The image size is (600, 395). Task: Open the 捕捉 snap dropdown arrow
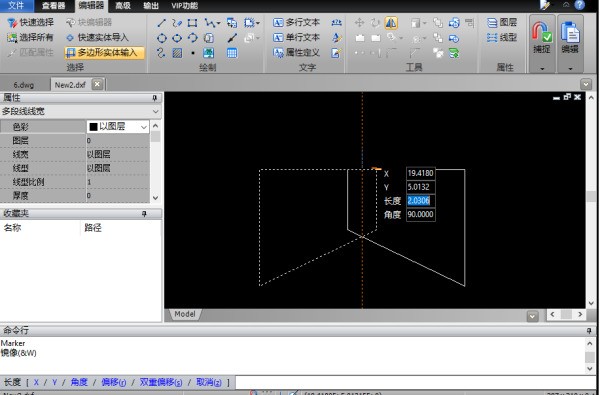[x=542, y=69]
